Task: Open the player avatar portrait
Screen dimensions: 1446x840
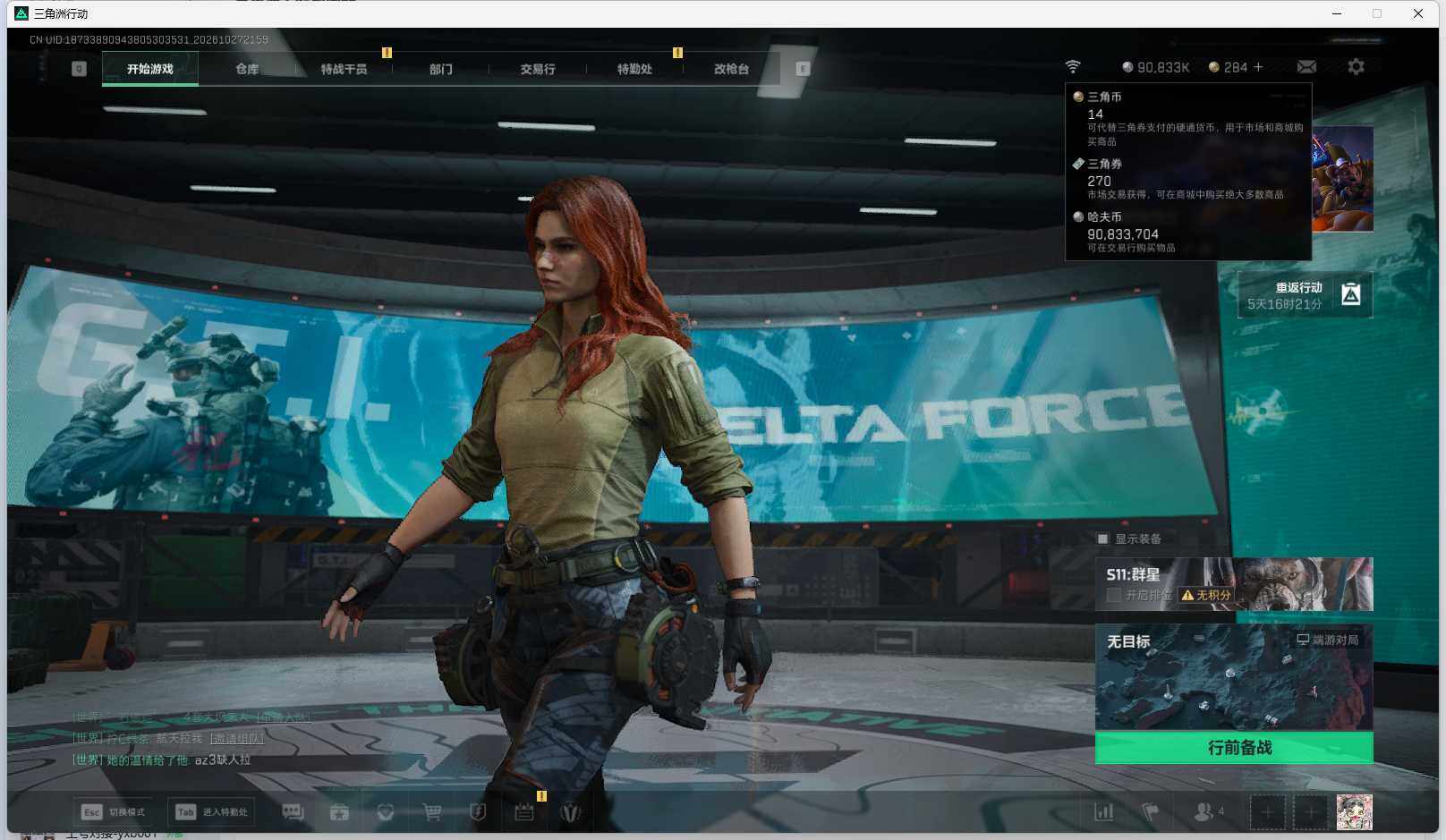Action: [x=1354, y=811]
